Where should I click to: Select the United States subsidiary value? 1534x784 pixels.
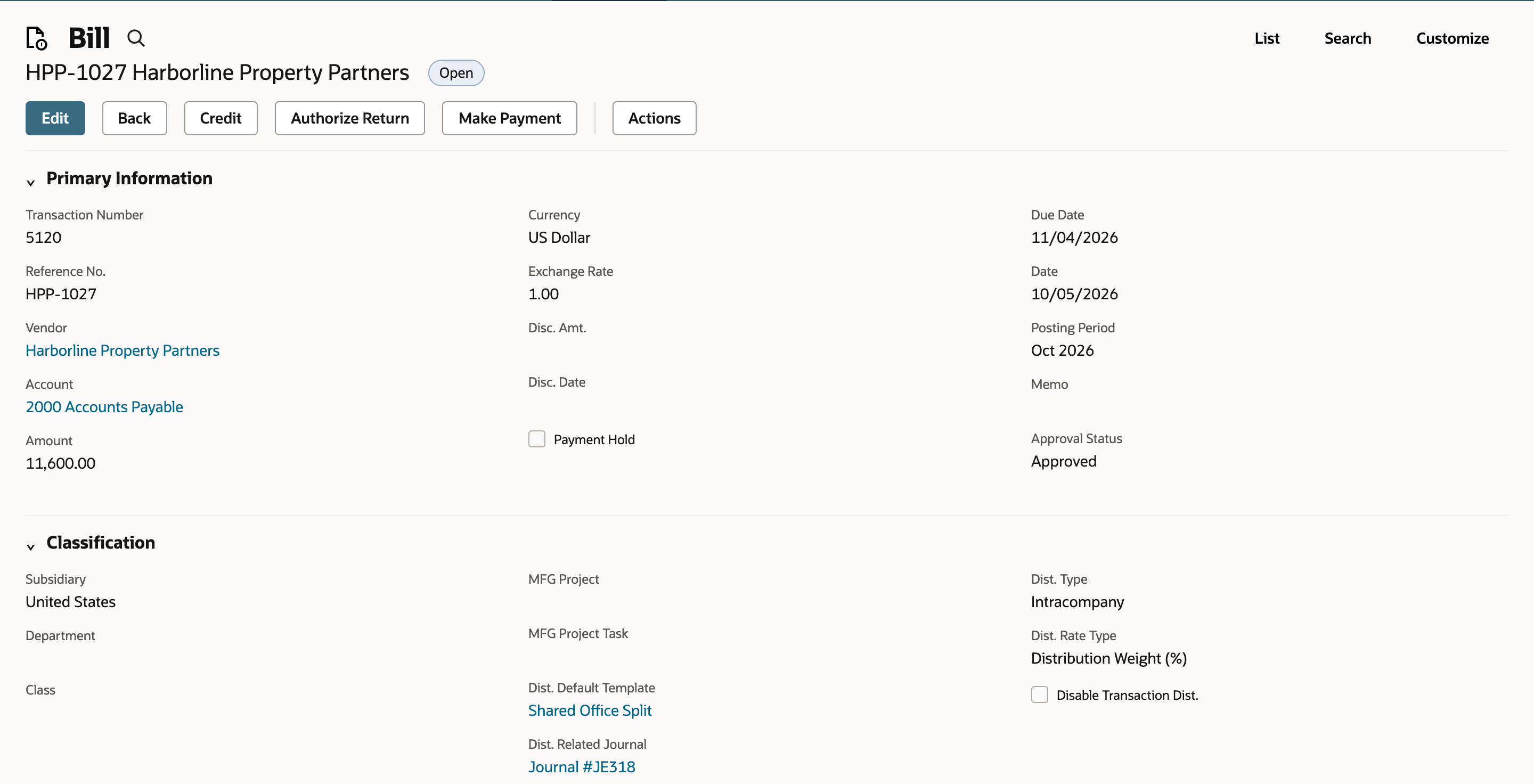70,602
